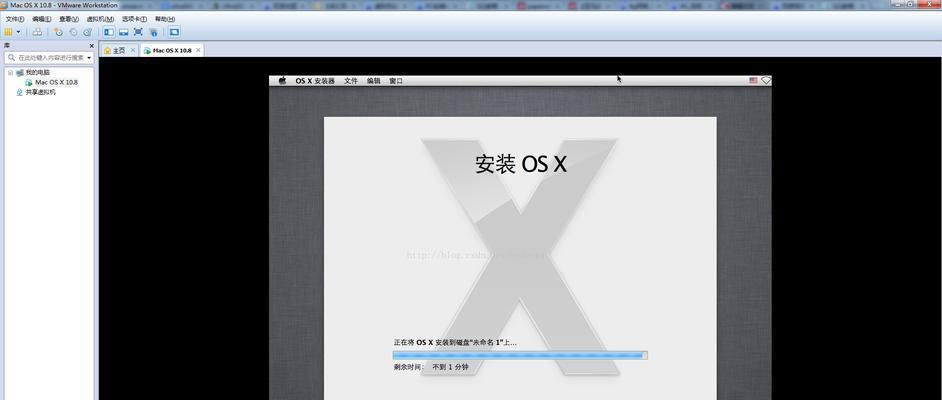The image size is (942, 400).
Task: Close the 主页 tab
Action: [133, 50]
